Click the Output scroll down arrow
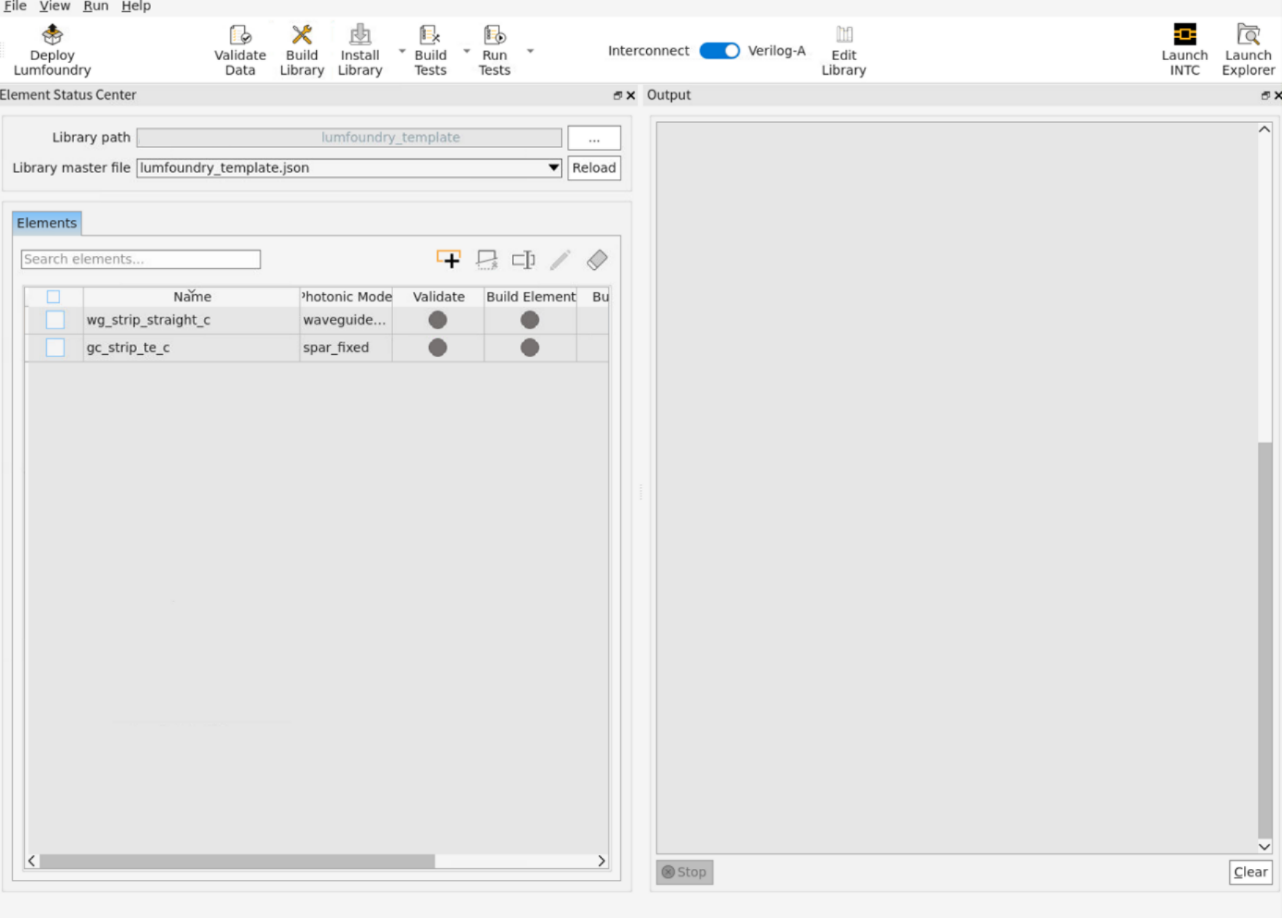The height and width of the screenshot is (918, 1282). (1265, 846)
